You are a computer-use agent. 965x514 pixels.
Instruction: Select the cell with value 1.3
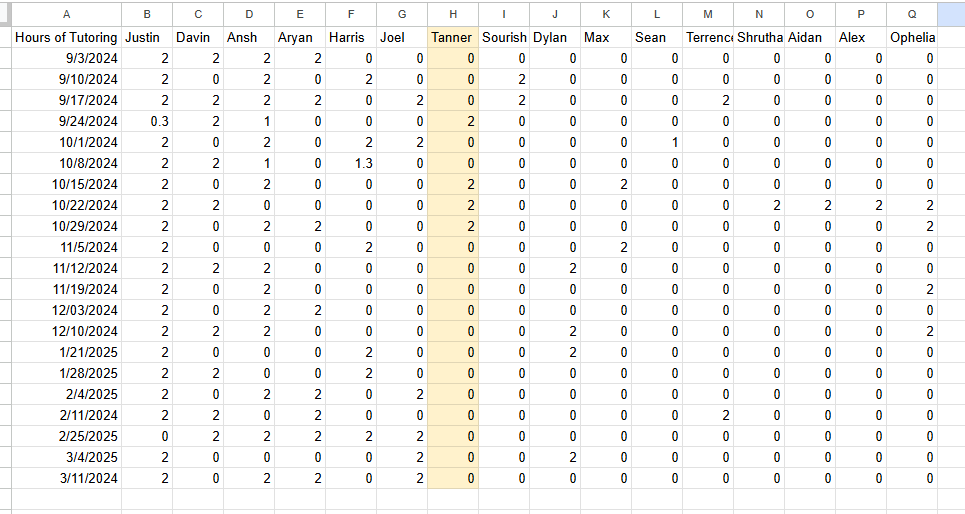[x=351, y=163]
